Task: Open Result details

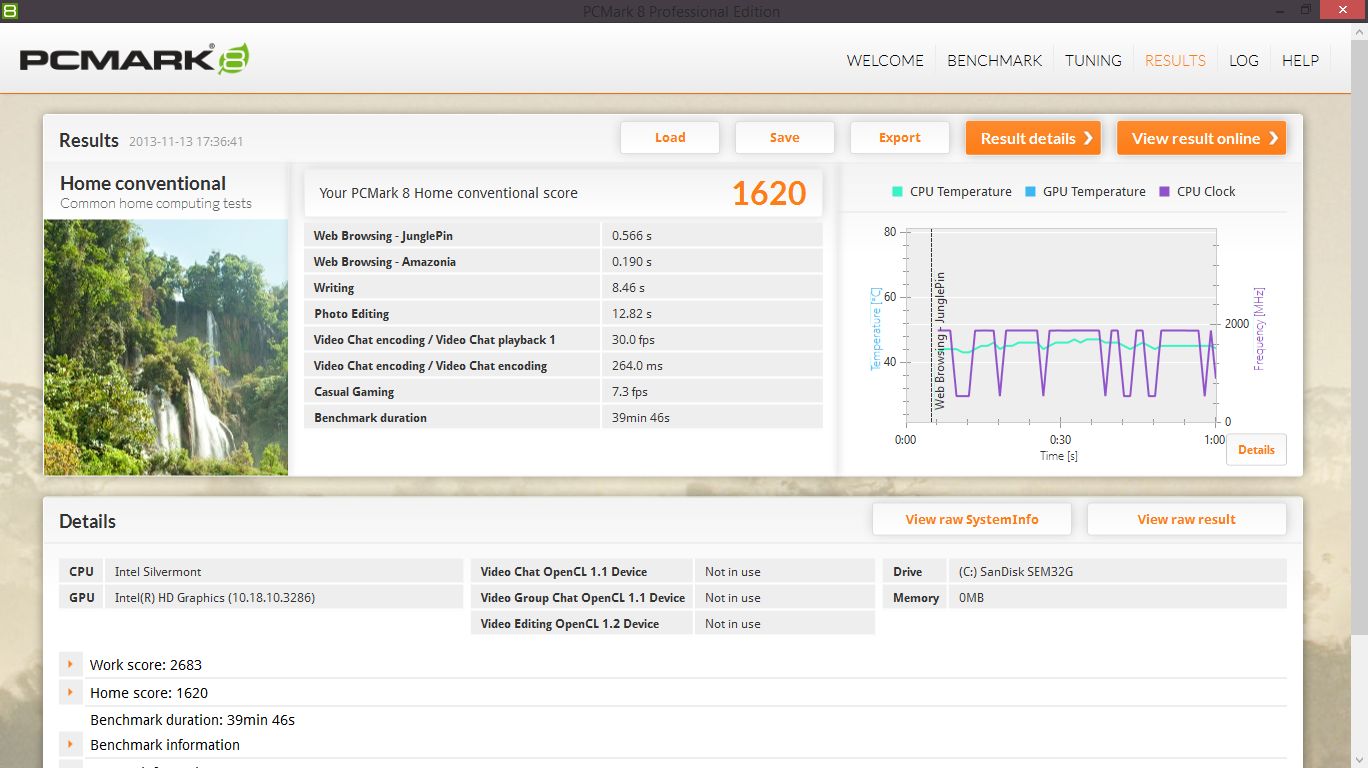Action: point(1033,138)
